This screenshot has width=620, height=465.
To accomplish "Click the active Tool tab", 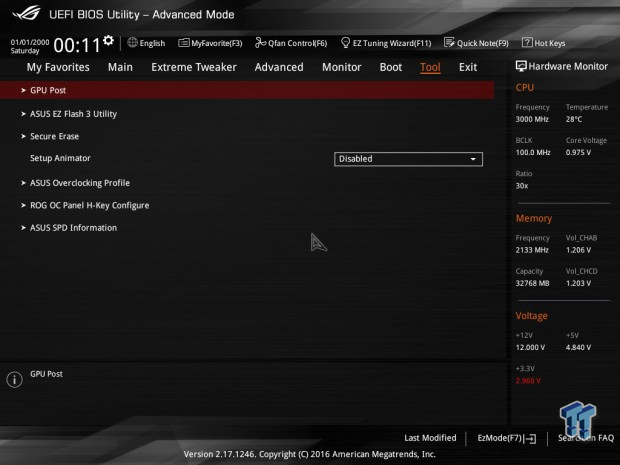I will 430,67.
